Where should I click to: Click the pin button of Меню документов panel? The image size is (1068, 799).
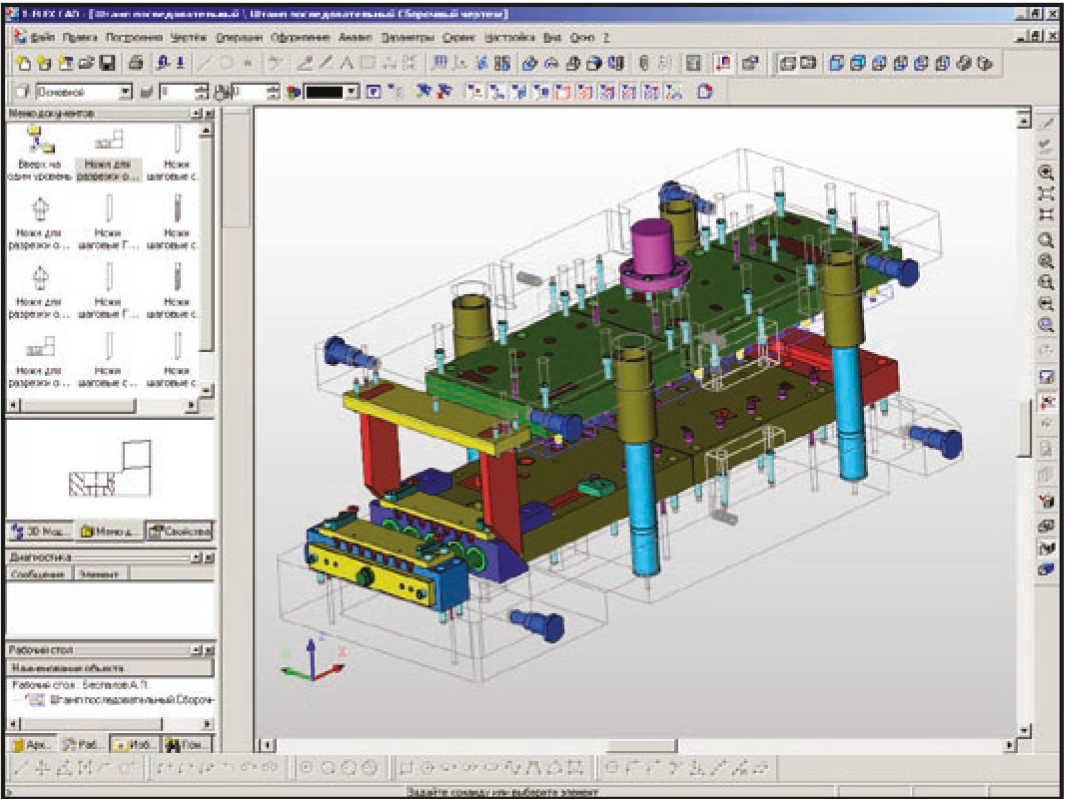[x=197, y=113]
